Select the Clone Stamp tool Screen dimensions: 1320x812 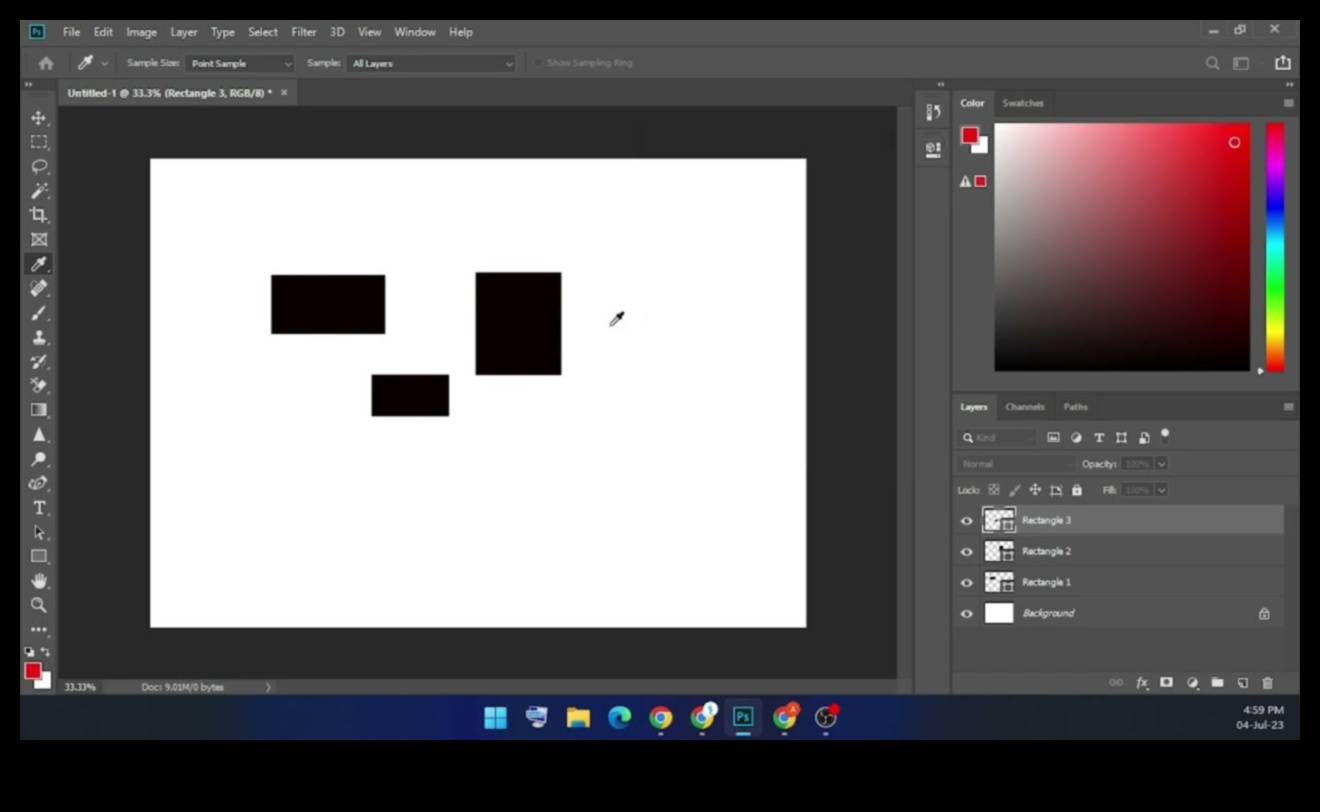(39, 338)
